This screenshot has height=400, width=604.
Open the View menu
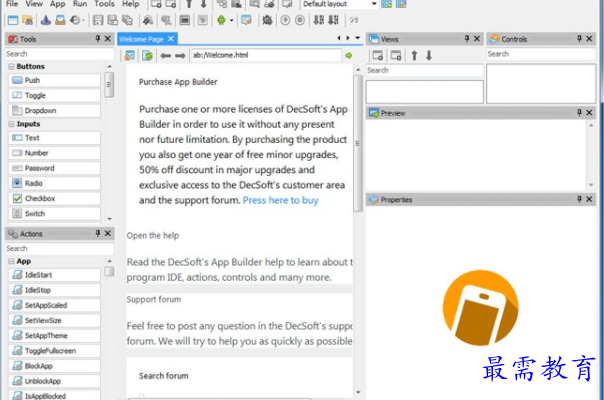pyautogui.click(x=34, y=4)
